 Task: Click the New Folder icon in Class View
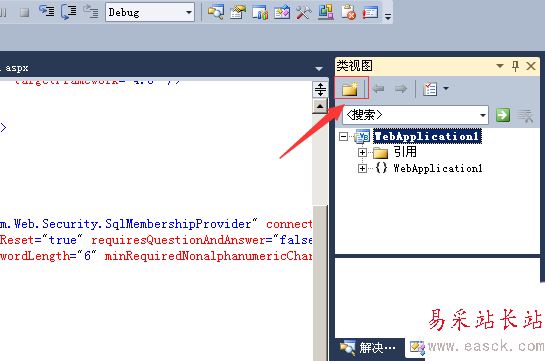click(x=350, y=89)
